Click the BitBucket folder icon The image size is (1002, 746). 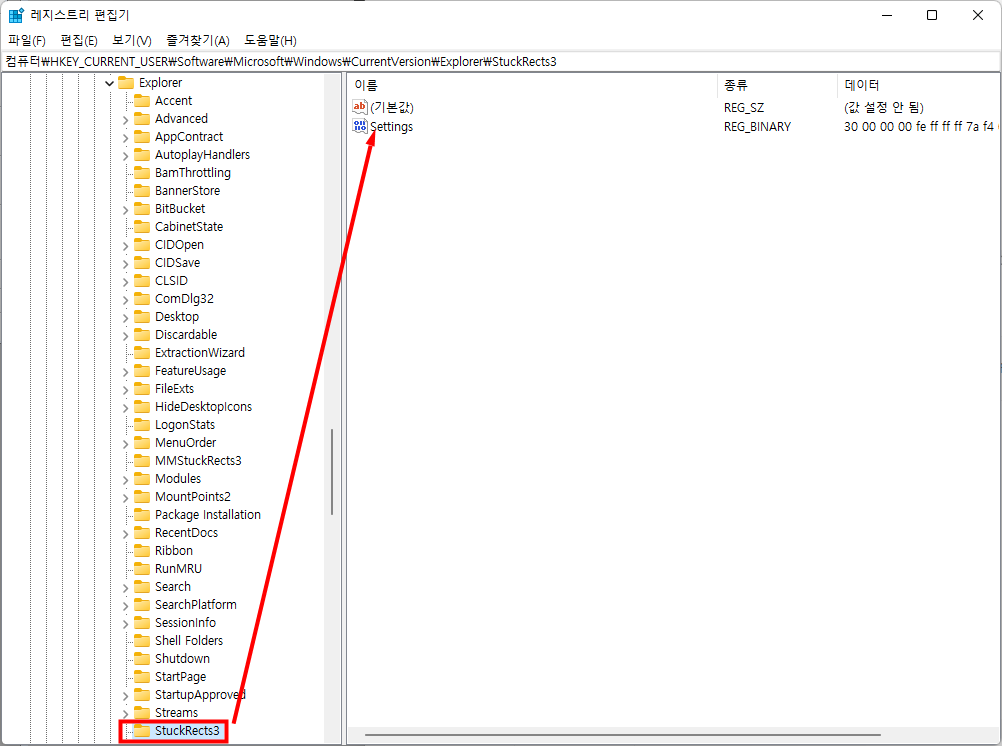click(142, 208)
